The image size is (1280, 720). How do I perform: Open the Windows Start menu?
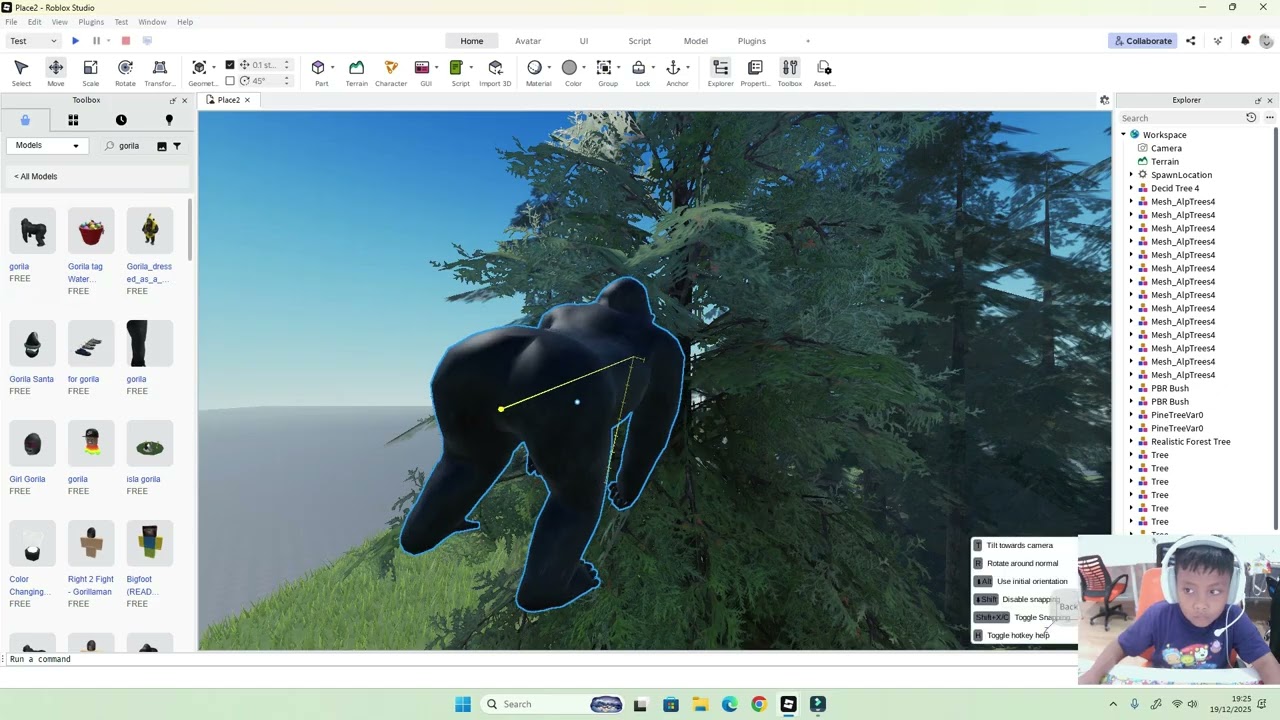click(463, 704)
